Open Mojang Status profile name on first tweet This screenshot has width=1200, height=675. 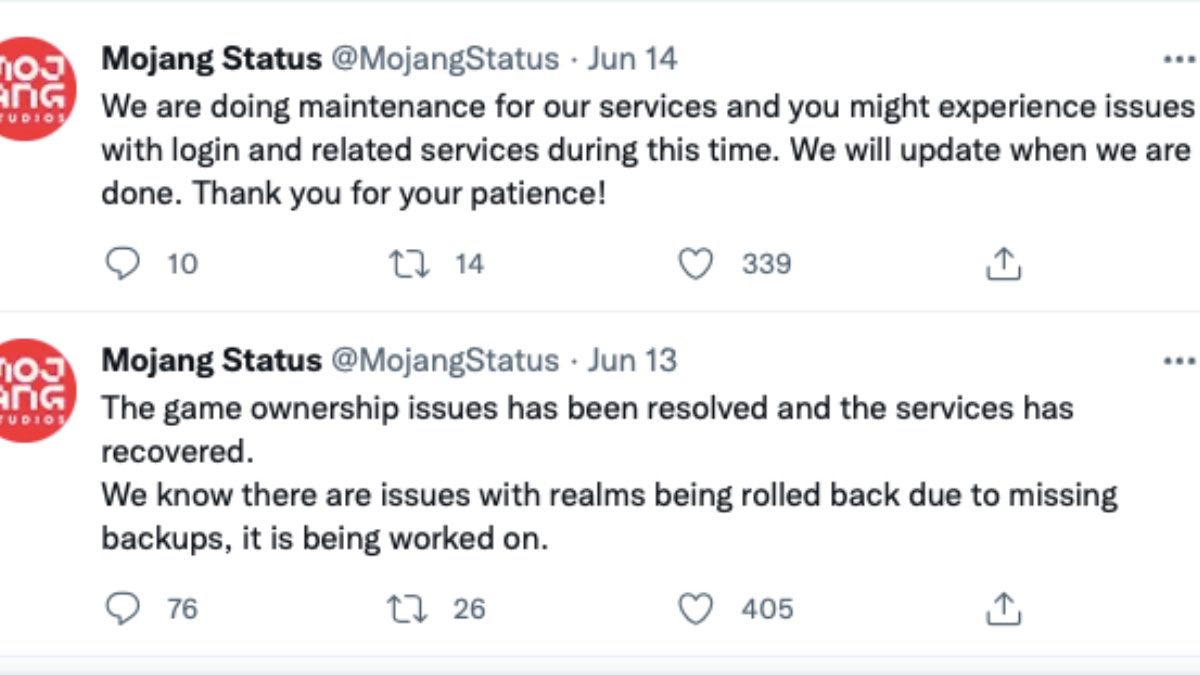point(211,59)
